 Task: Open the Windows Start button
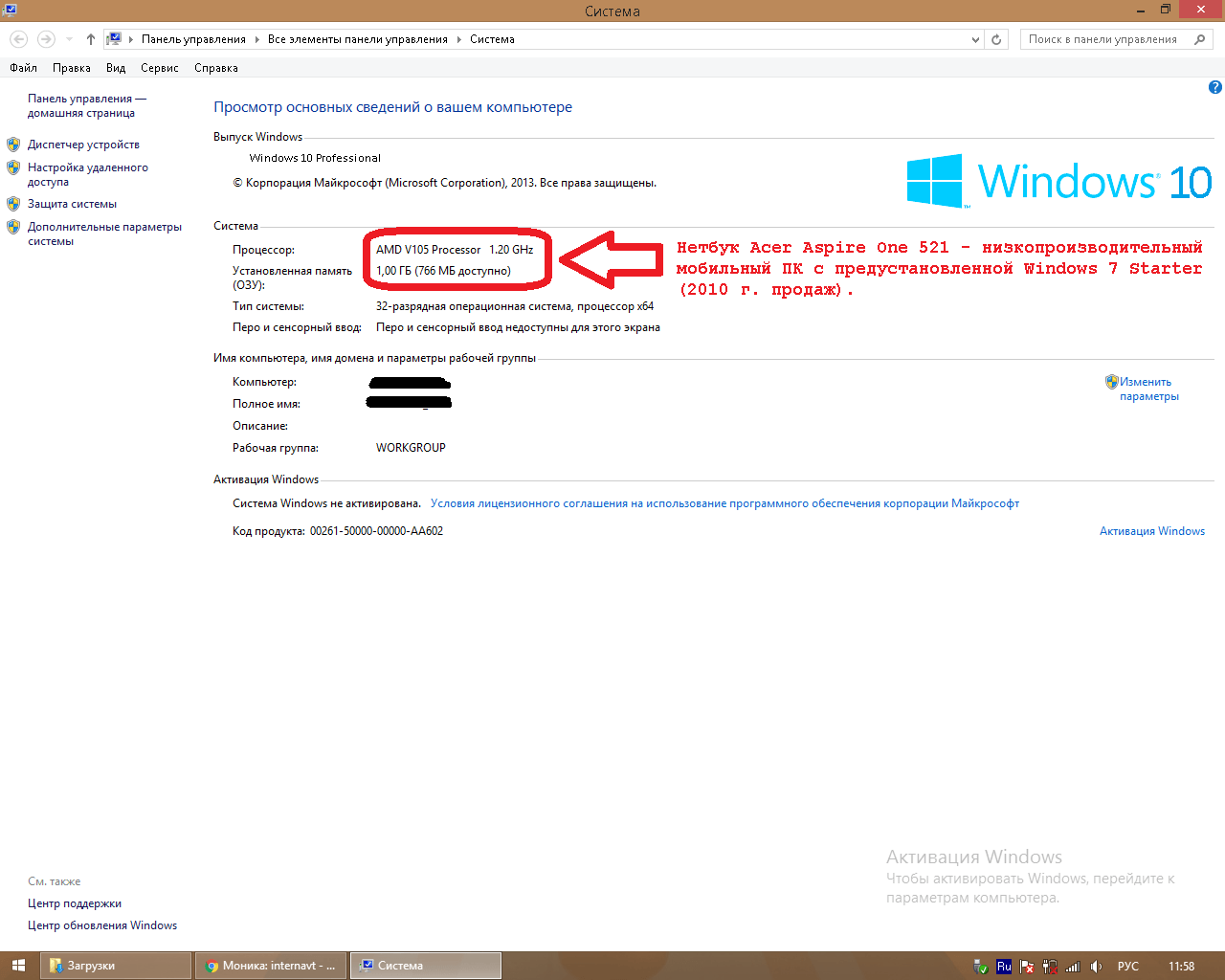(x=18, y=966)
